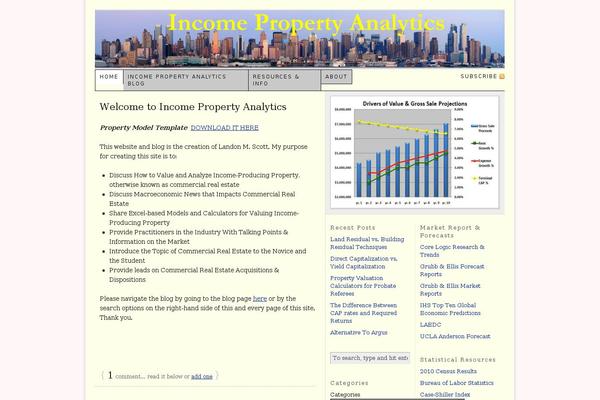Open Land Residual vs. Building Residual Techniques post
600x400 pixels.
point(367,243)
